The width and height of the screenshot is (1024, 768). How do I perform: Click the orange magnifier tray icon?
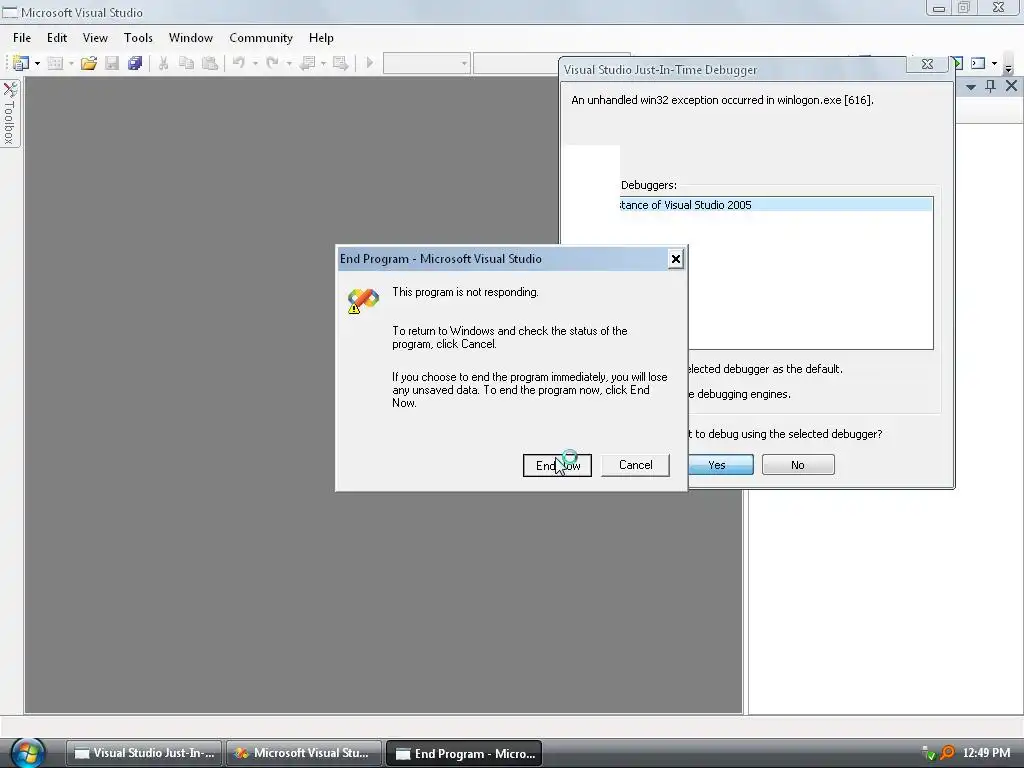pos(947,753)
